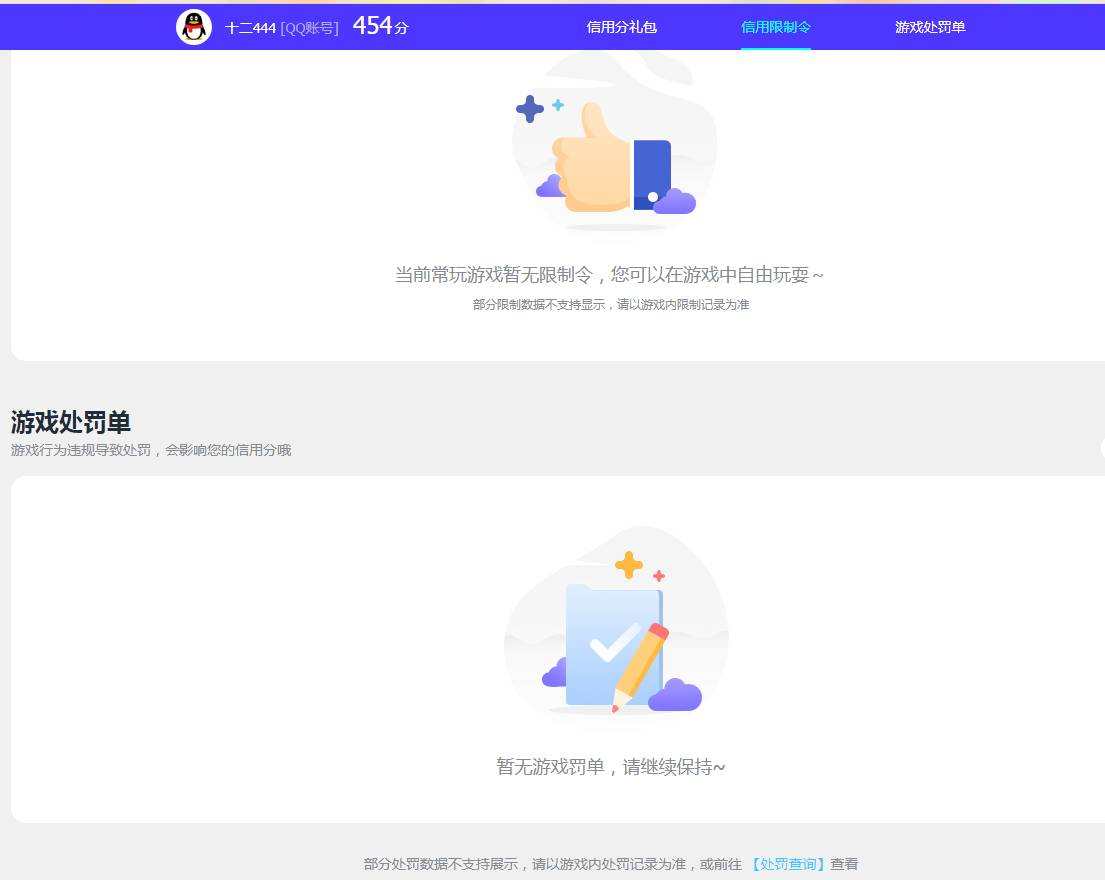Click the checklist and pencil illustration
Viewport: 1105px width, 880px height.
coord(617,620)
